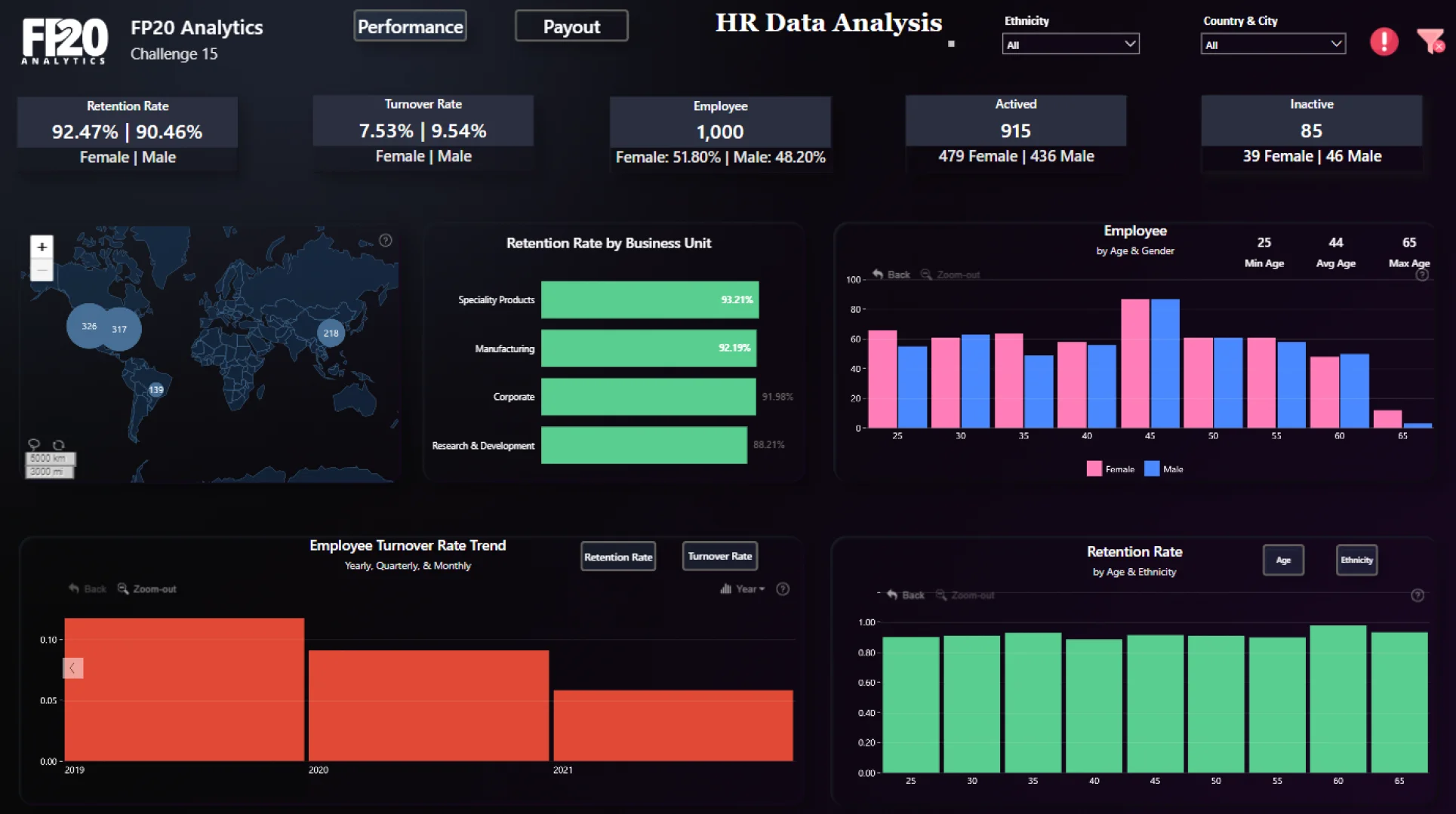Select the 326 bubble on the map
Viewport: 1456px width, 814px height.
88,326
